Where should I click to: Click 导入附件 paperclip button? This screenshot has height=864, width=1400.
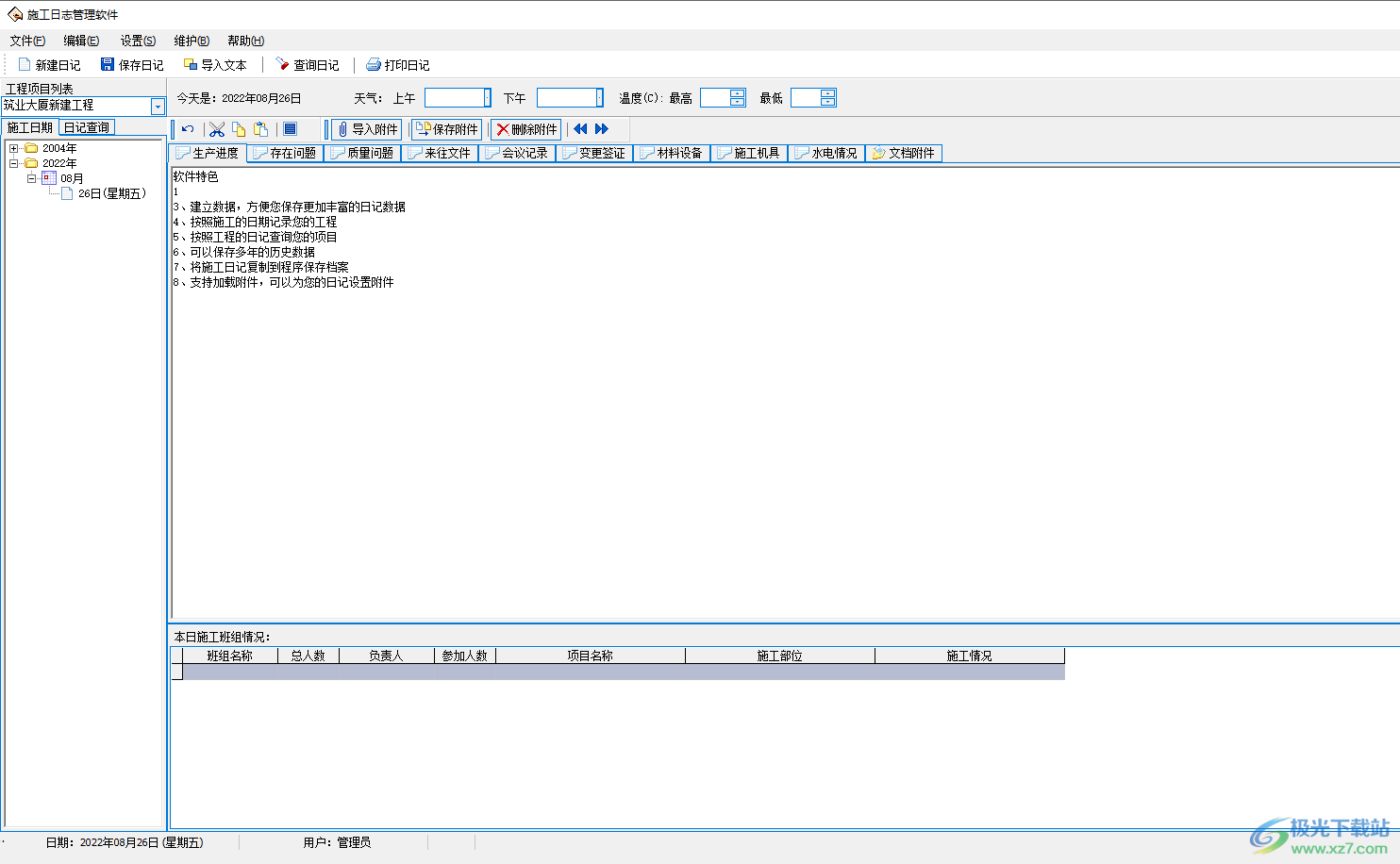pos(367,129)
